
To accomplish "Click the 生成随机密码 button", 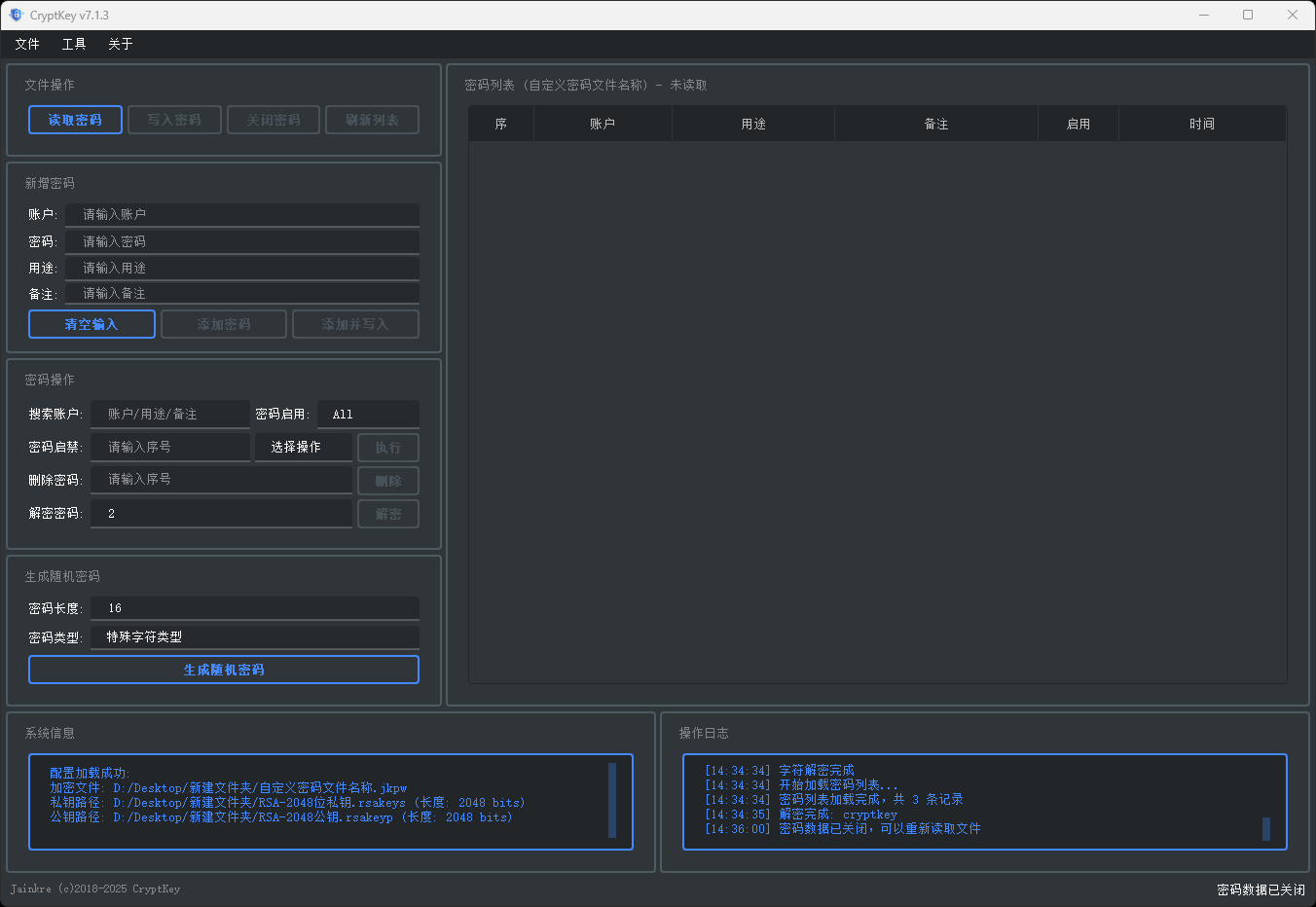I will click(224, 670).
